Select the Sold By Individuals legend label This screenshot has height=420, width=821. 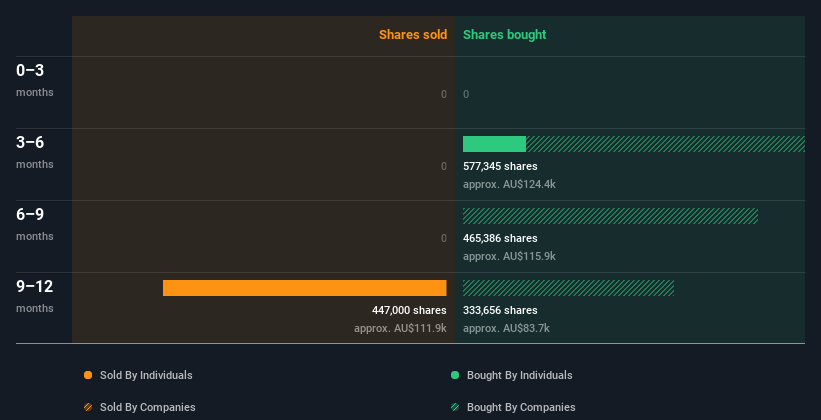coord(146,375)
